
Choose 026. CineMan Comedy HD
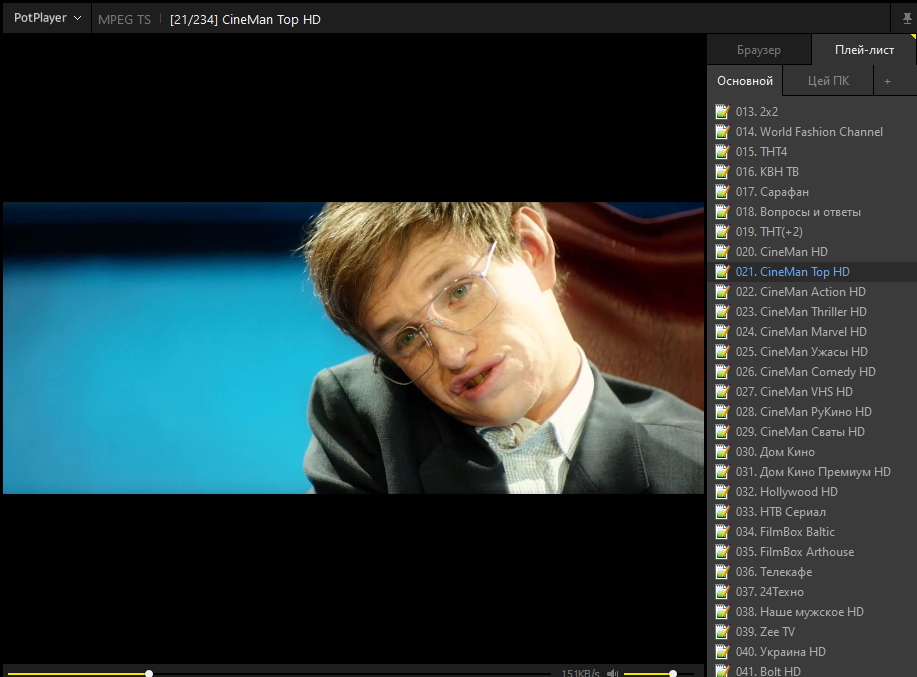812,371
